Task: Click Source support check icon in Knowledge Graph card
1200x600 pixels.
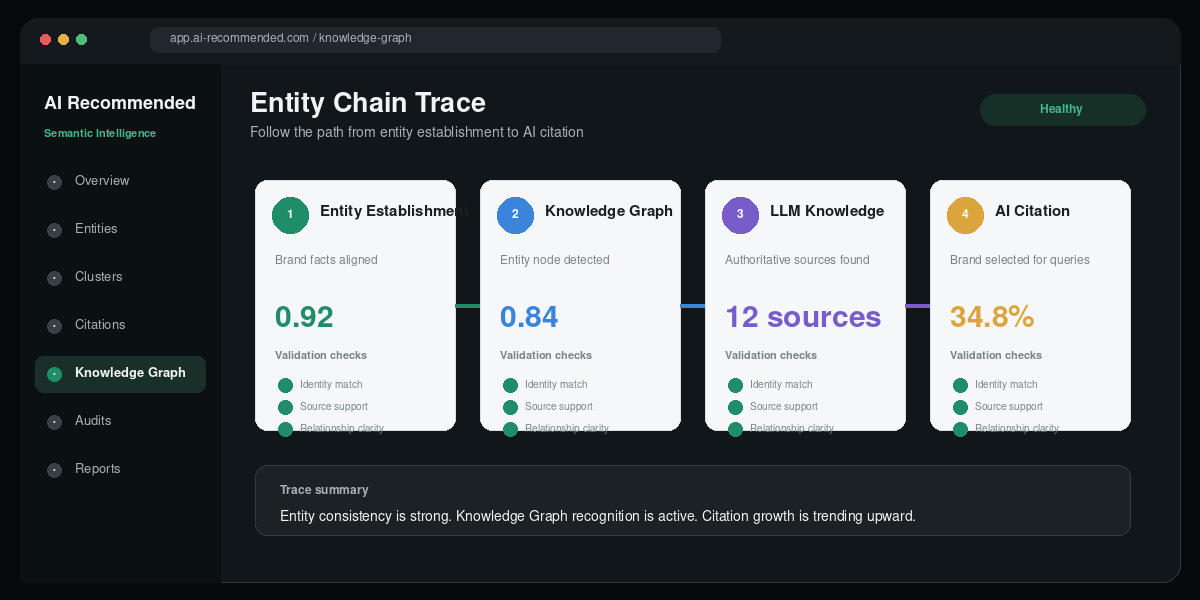Action: click(510, 407)
